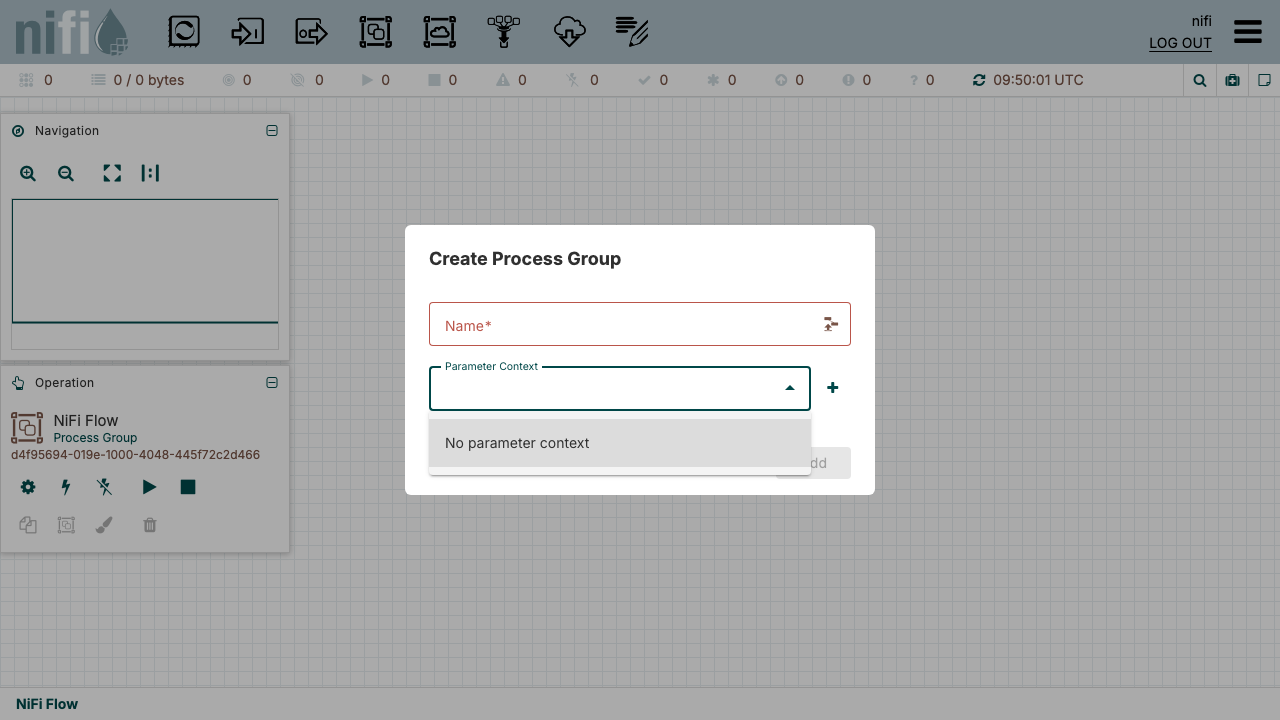
Task: Open configuration gear in Operation panel
Action: tap(28, 487)
